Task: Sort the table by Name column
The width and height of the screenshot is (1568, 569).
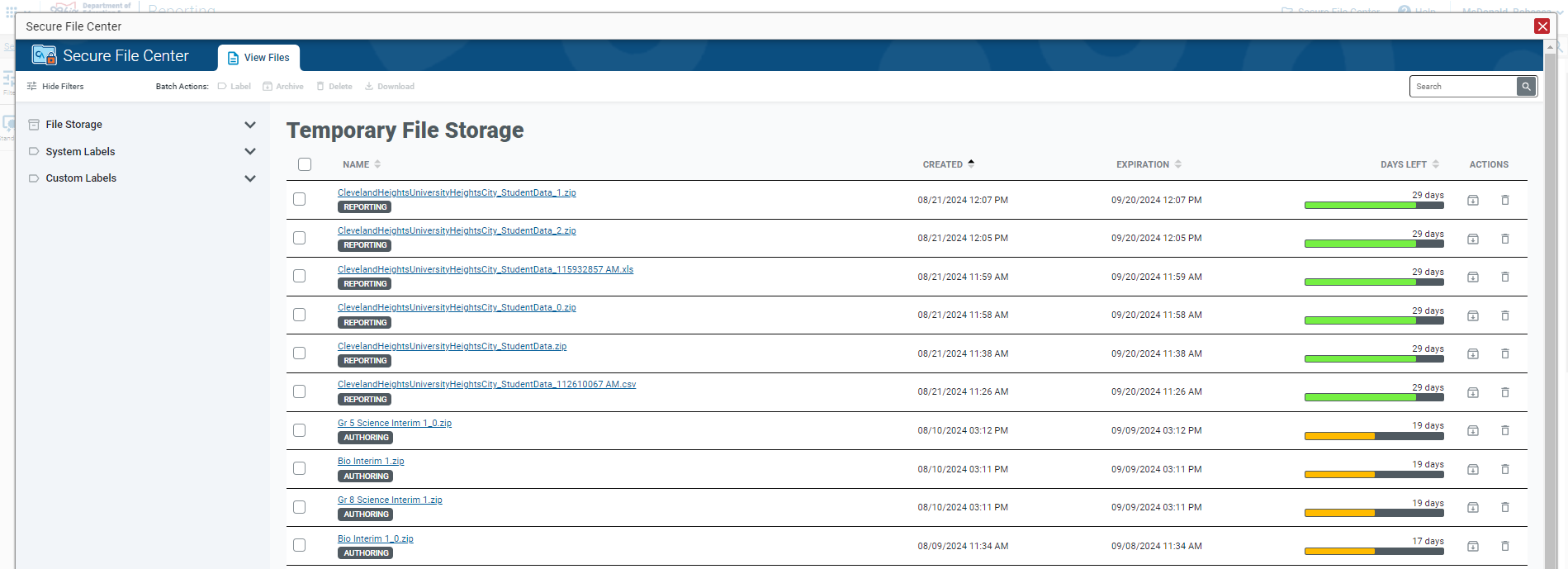Action: tap(362, 164)
